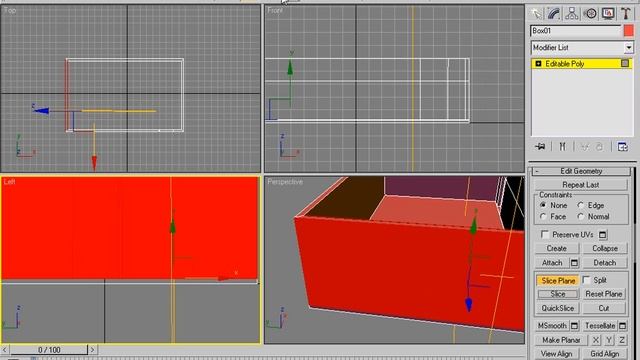This screenshot has height=360, width=640.
Task: Enable the Split checkbox
Action: (586, 280)
